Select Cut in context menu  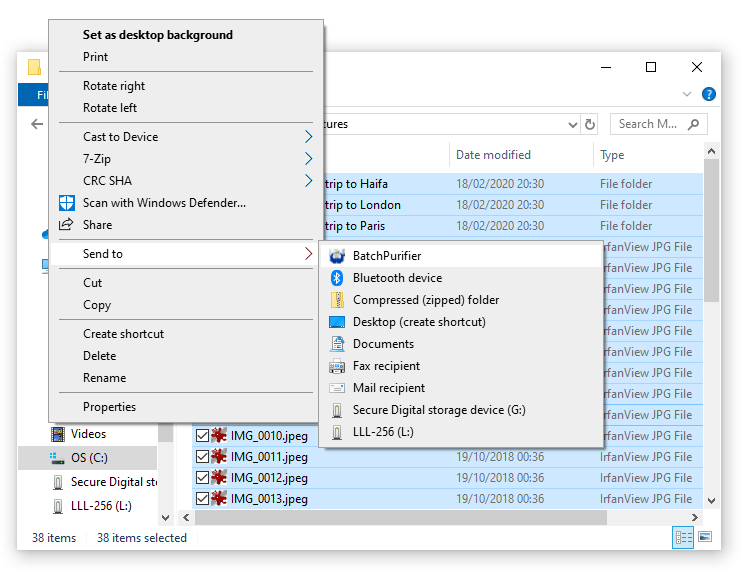[93, 283]
